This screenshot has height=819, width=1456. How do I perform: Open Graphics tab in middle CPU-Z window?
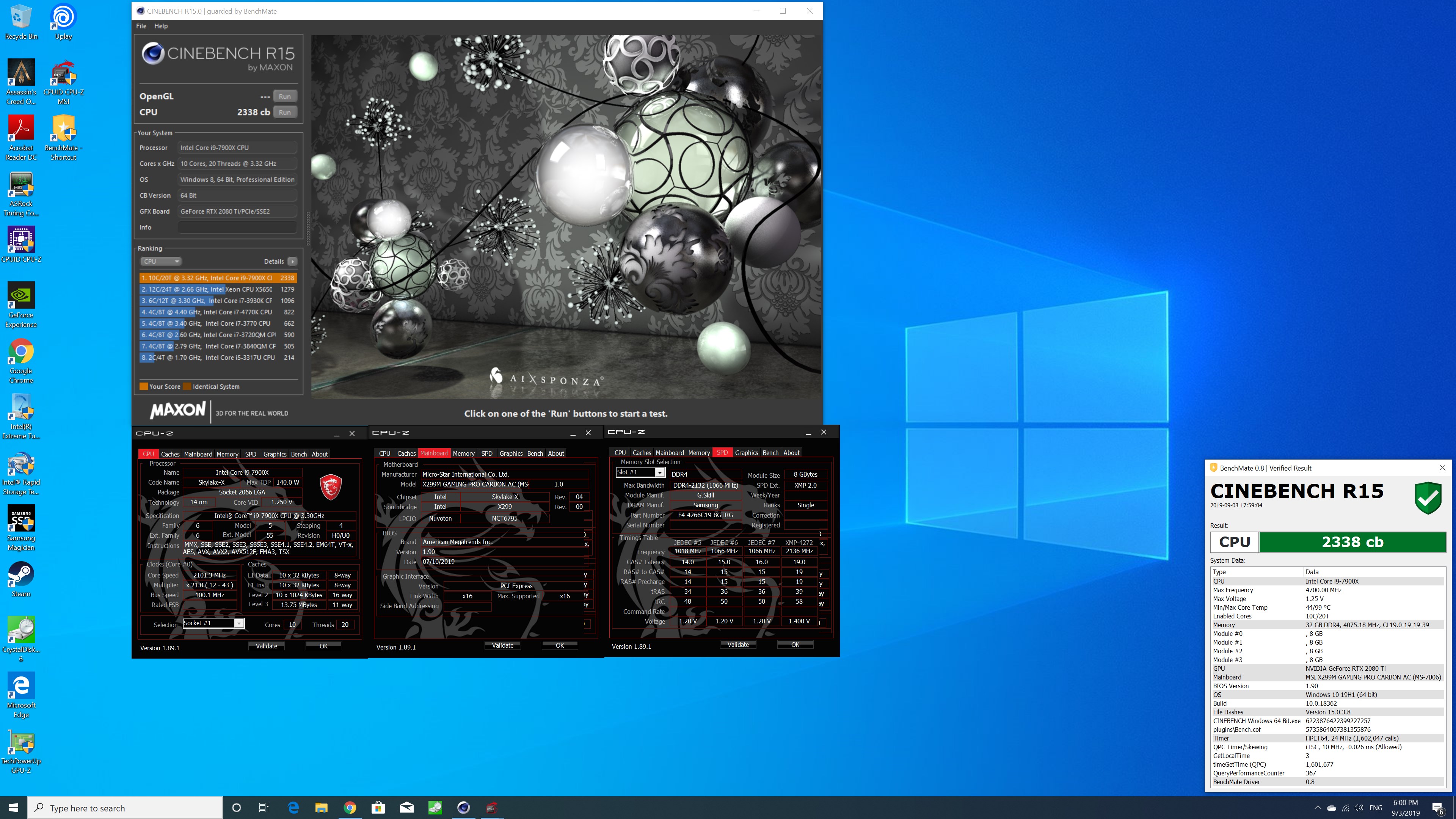pyautogui.click(x=511, y=453)
